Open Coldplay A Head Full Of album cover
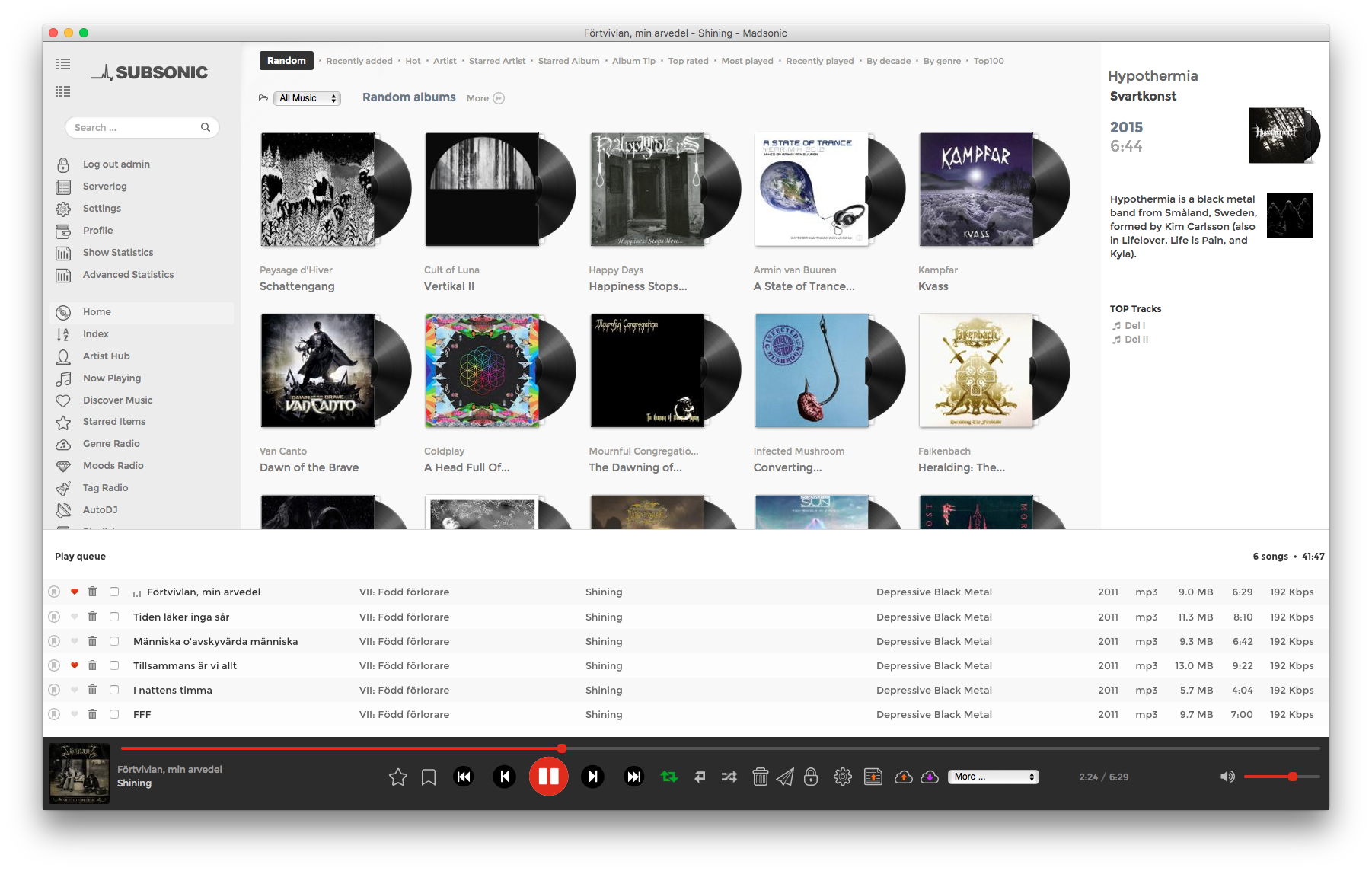Screen dimensions: 1372x871 [482, 371]
